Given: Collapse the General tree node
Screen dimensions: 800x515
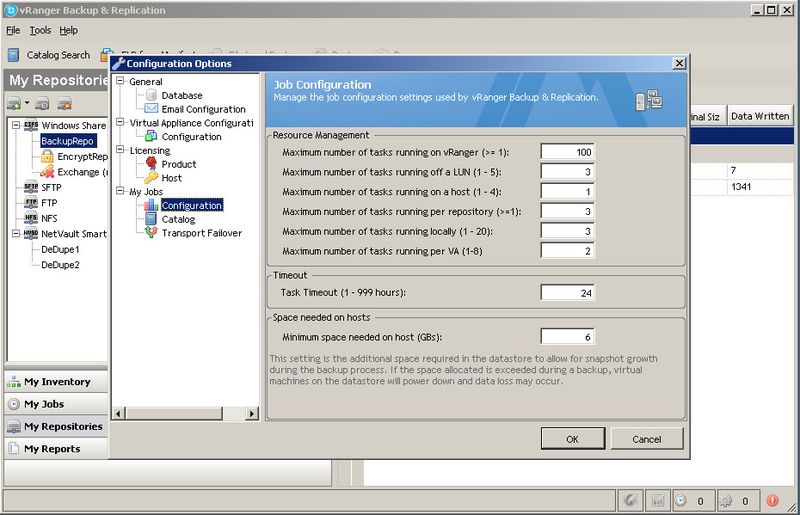Looking at the screenshot, I should 120,81.
